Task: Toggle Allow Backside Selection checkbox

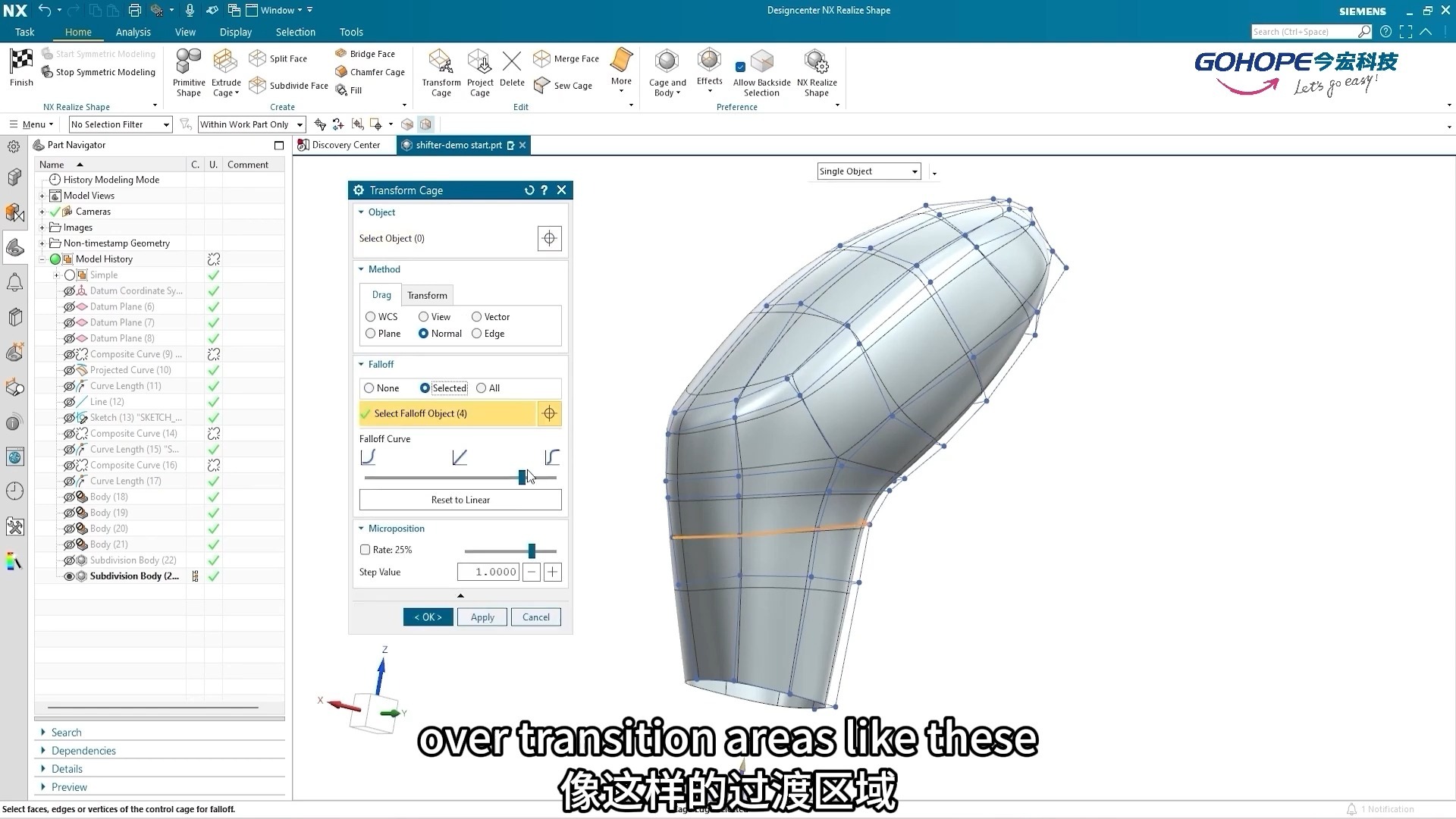Action: click(740, 67)
